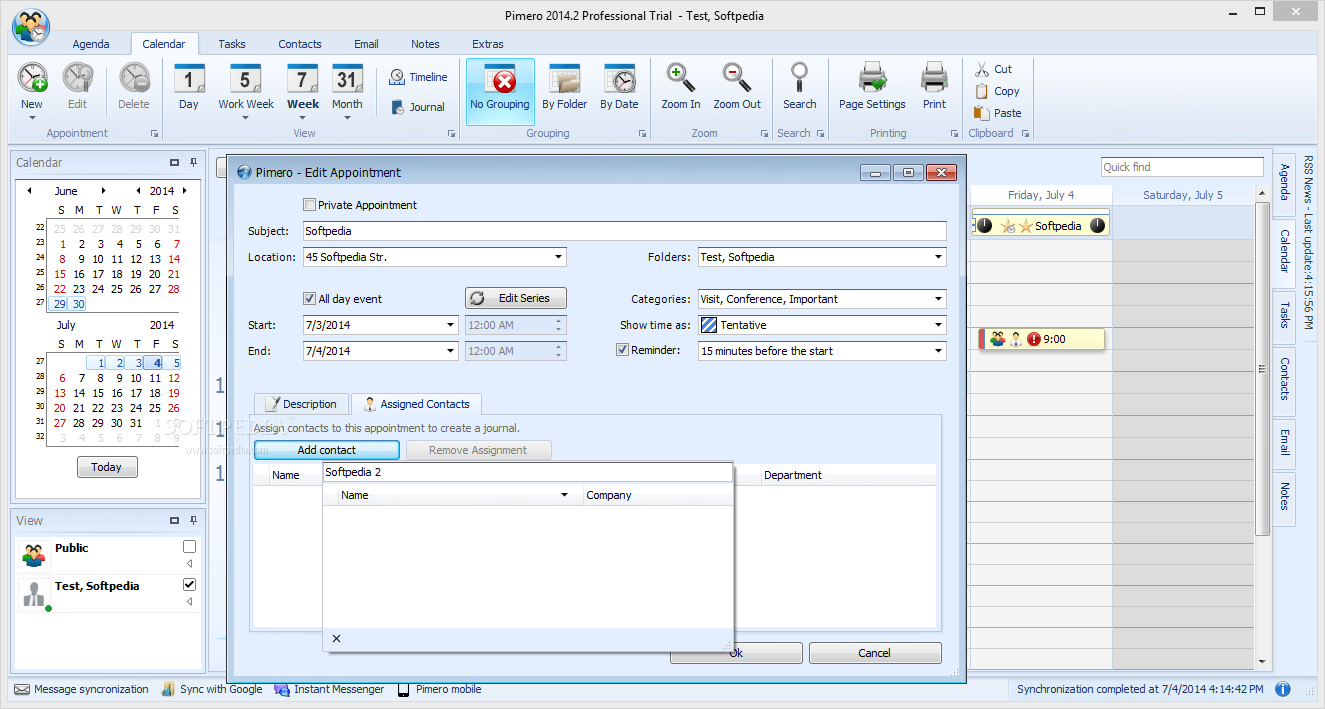Expand the New button dropdown arrow

click(x=32, y=118)
